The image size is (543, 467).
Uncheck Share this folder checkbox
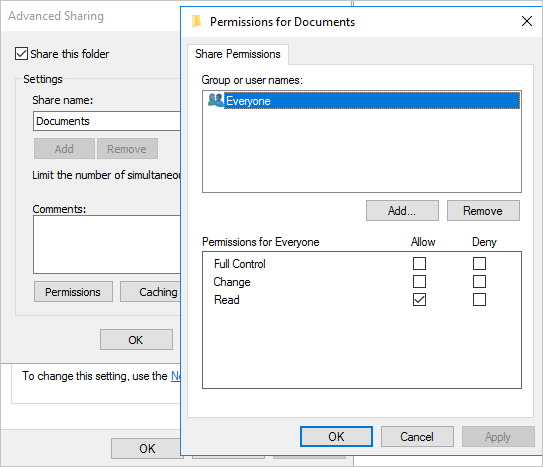tap(21, 54)
